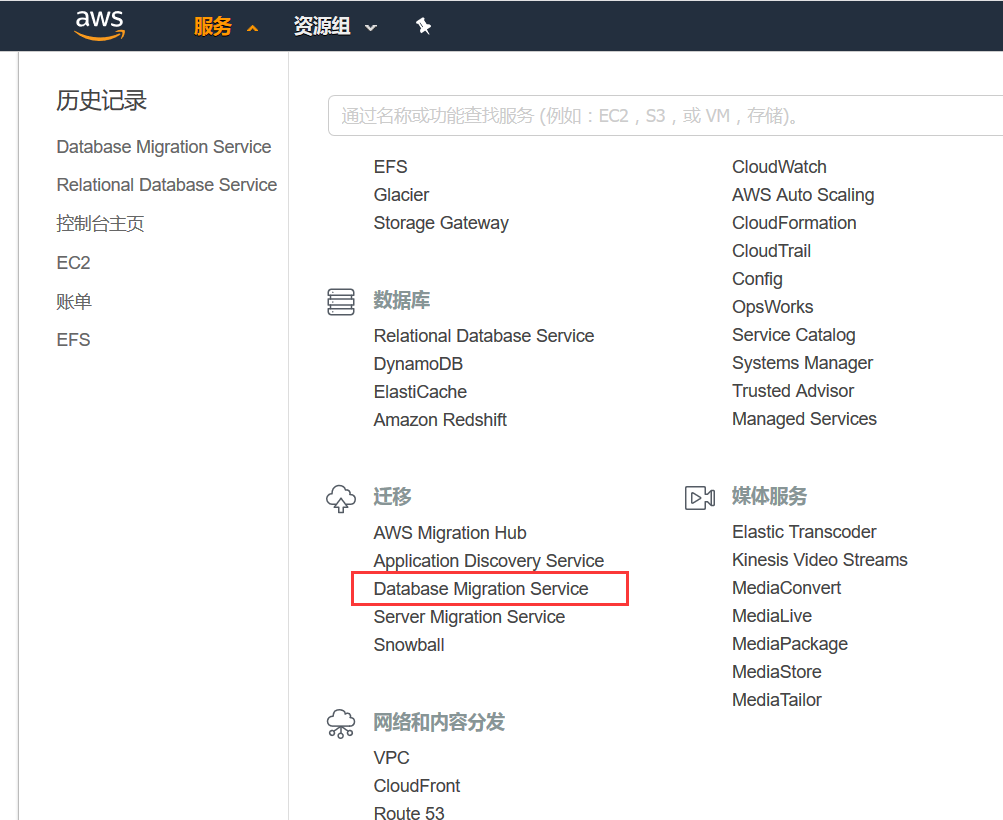Open ElastiCache service
The image size is (1003, 820).
pyautogui.click(x=420, y=392)
